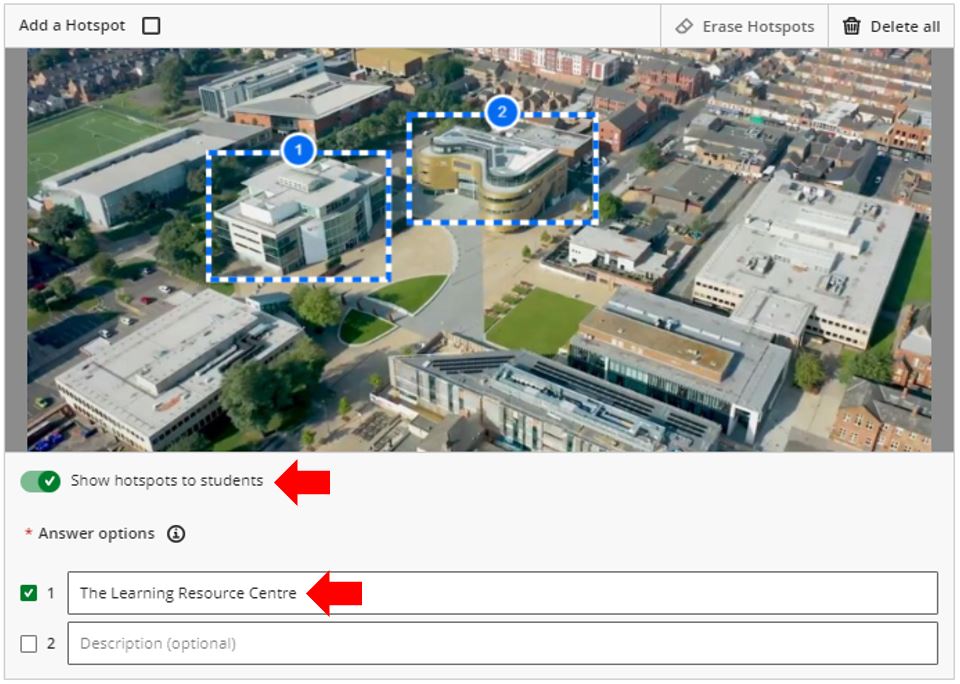The width and height of the screenshot is (960, 684).
Task: Turn off Show hotspots to students
Action: click(40, 481)
